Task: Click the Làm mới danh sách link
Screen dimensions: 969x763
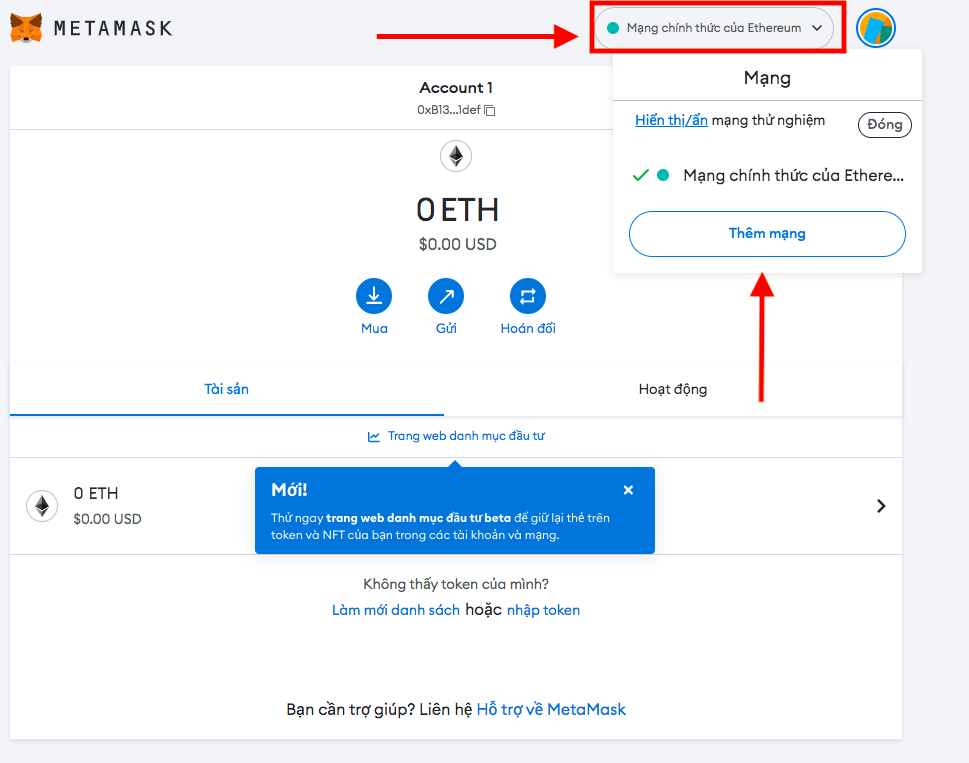Action: click(395, 609)
